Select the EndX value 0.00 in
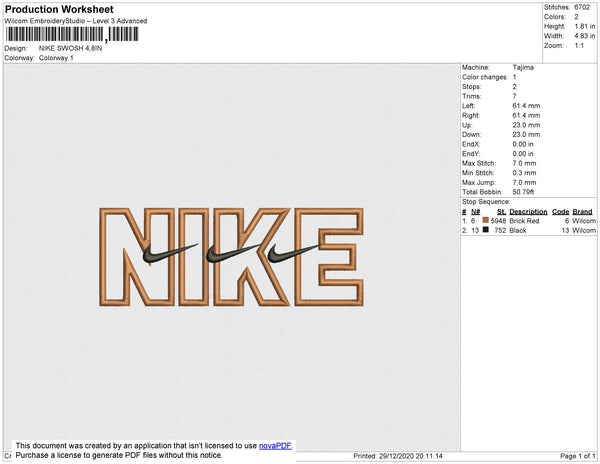The image size is (600, 464). click(x=523, y=144)
